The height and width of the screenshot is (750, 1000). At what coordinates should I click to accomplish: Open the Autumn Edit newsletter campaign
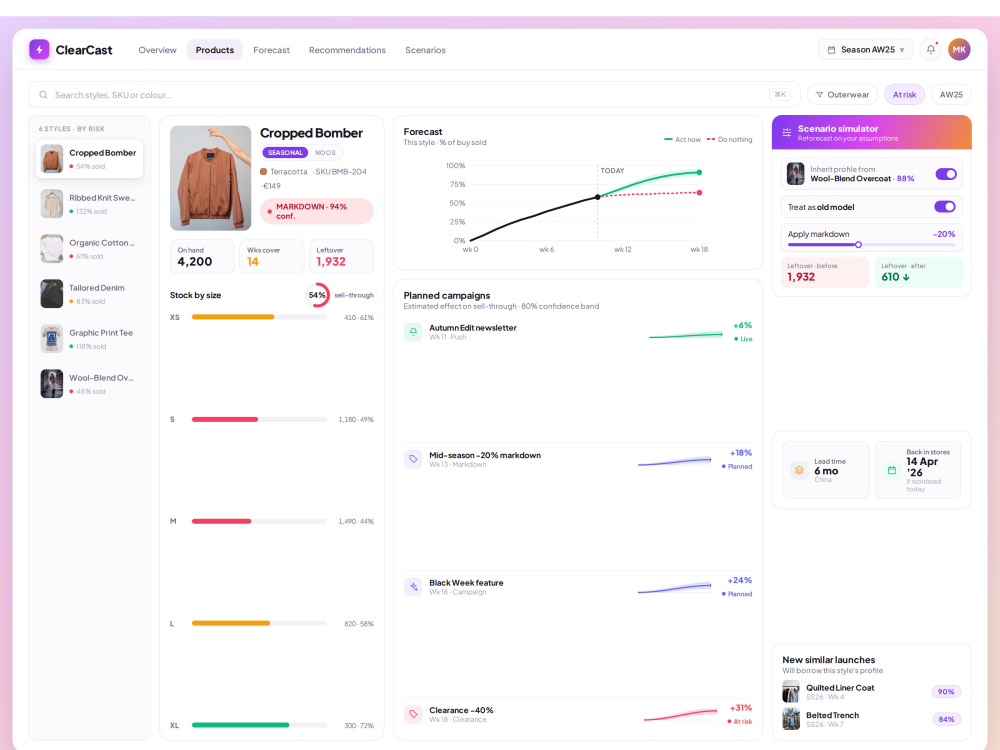click(x=578, y=332)
